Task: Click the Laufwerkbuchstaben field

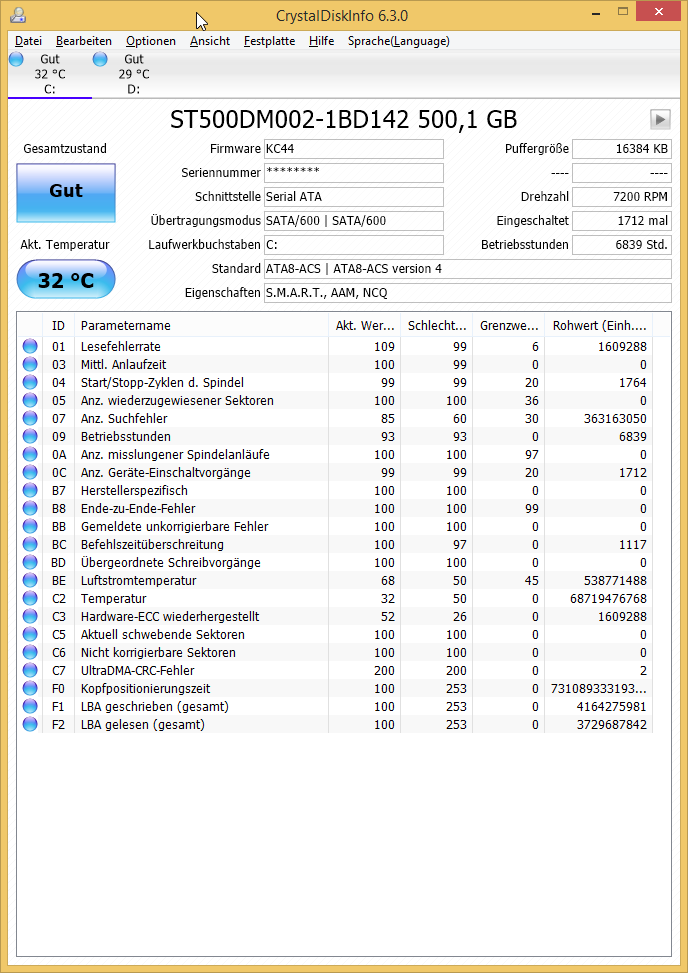Action: [x=354, y=244]
